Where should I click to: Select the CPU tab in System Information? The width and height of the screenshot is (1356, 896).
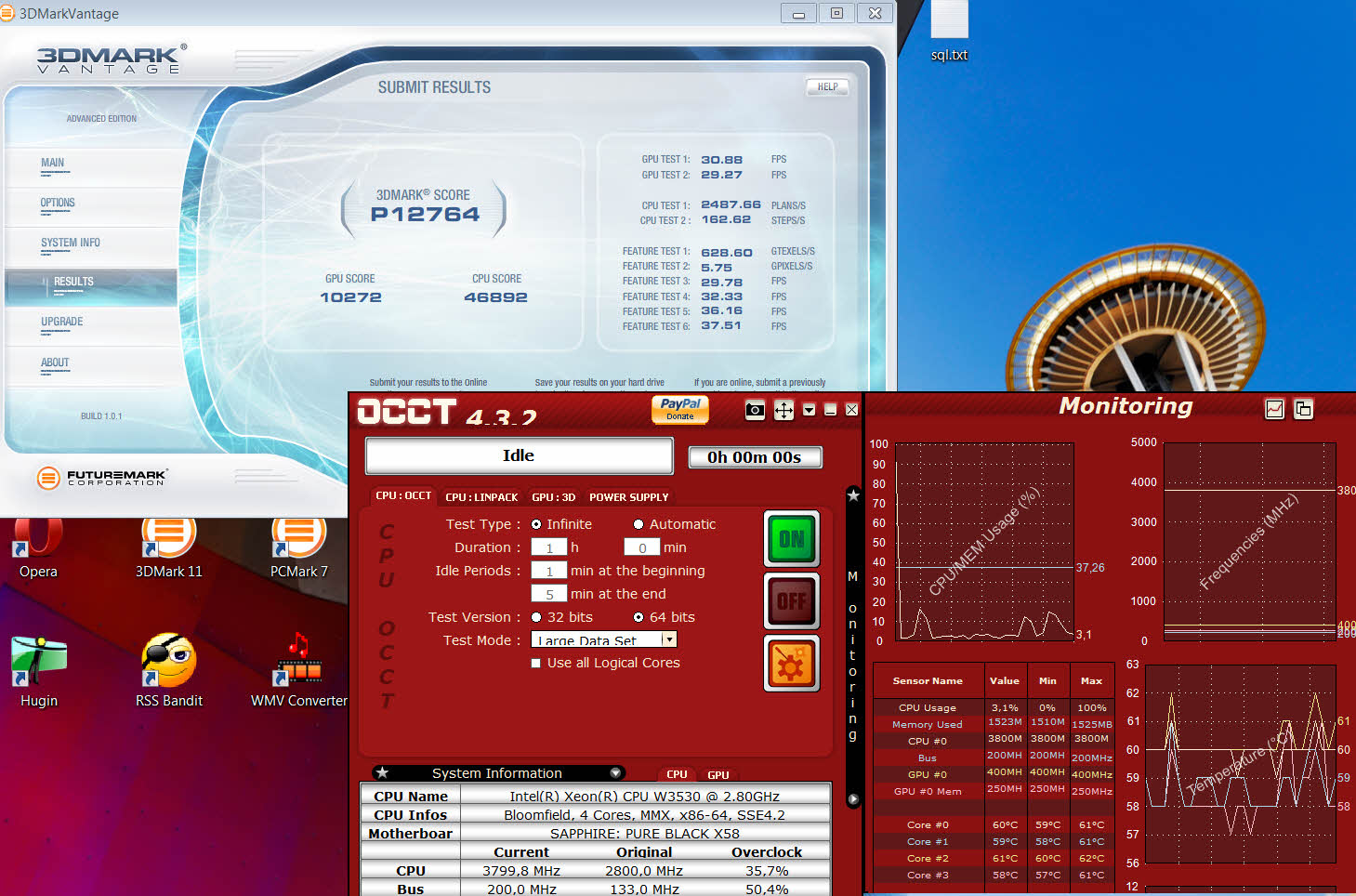(x=677, y=774)
